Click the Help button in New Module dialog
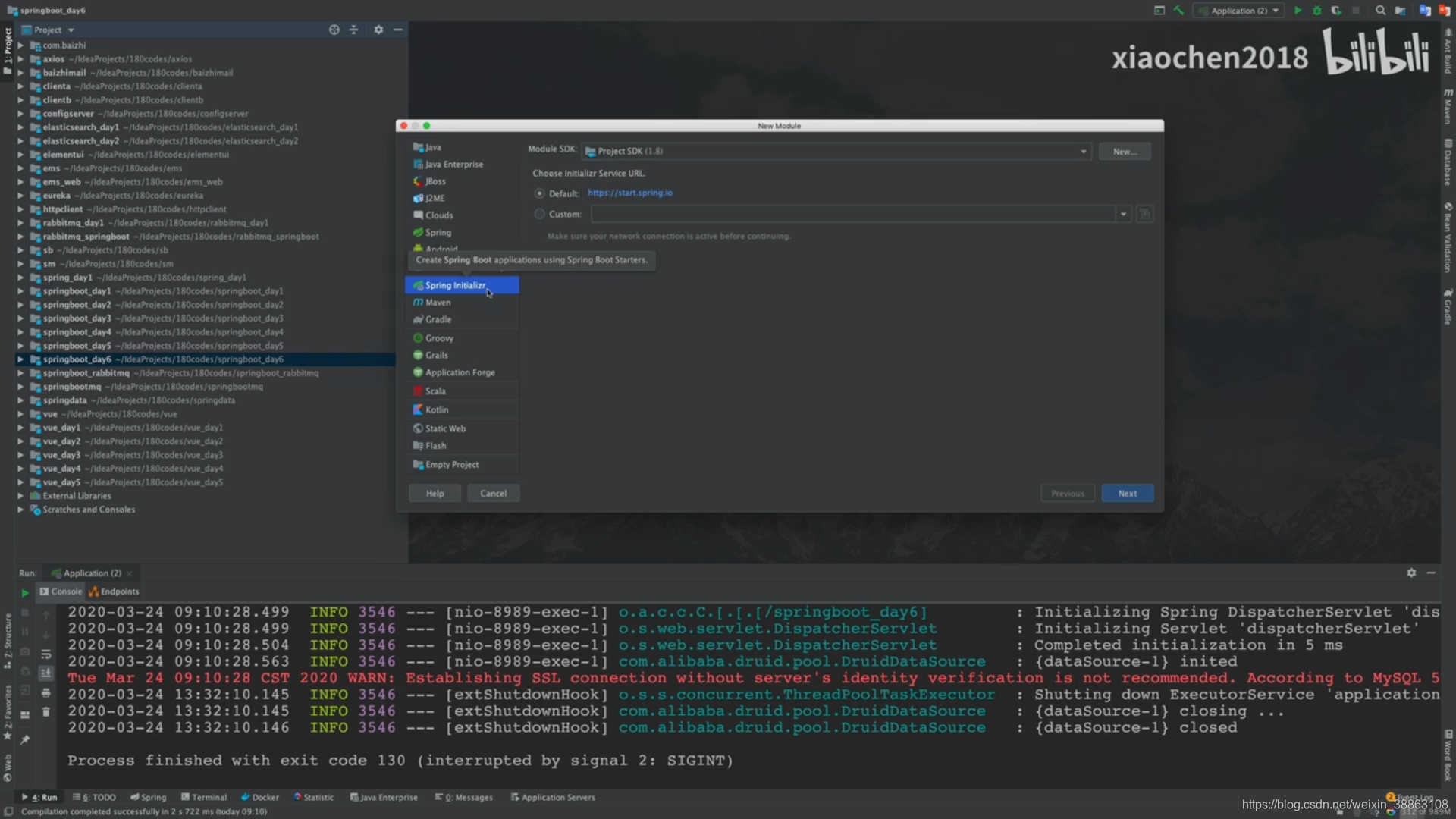The width and height of the screenshot is (1456, 819). click(x=435, y=494)
